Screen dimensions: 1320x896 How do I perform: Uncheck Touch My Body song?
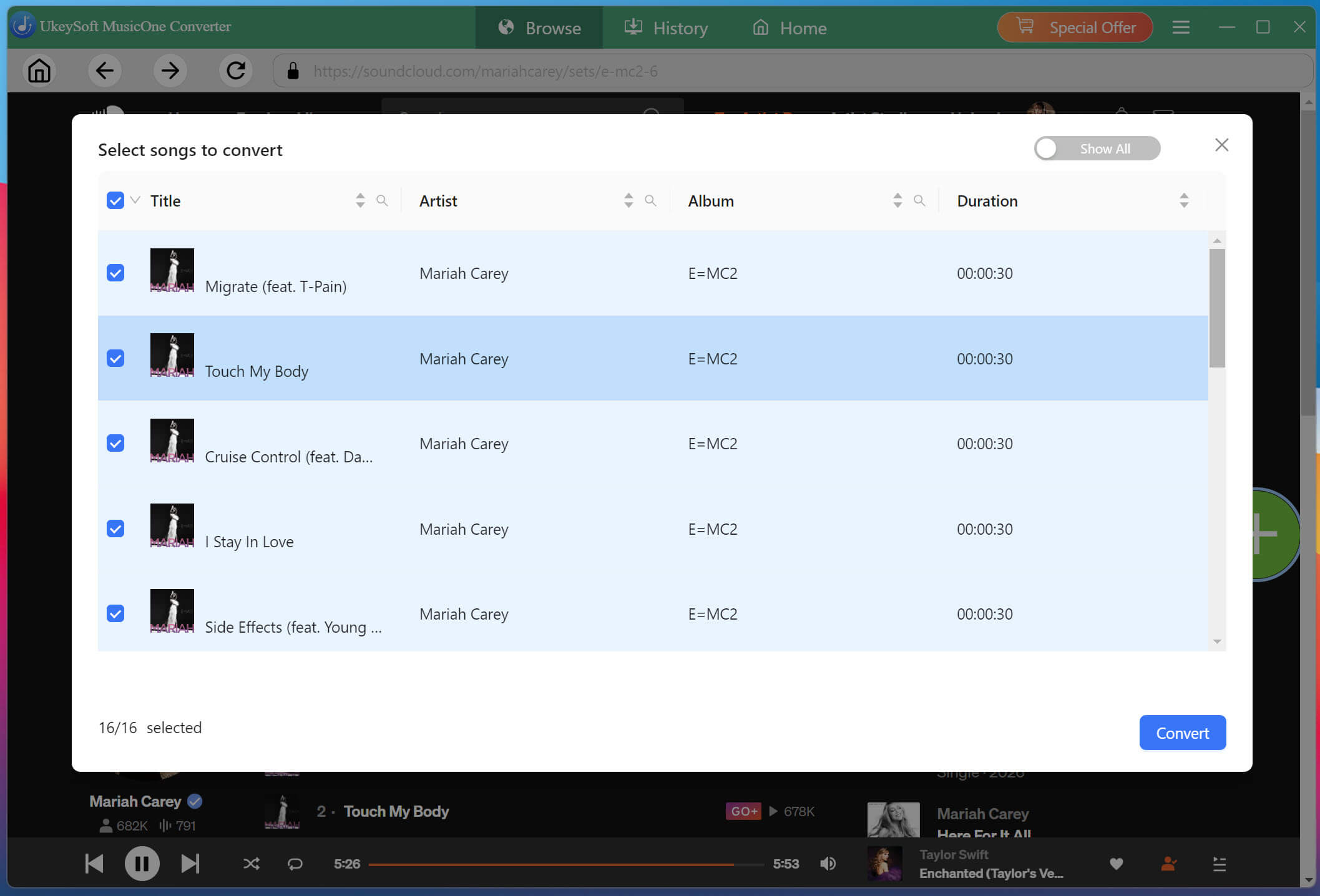coord(115,358)
